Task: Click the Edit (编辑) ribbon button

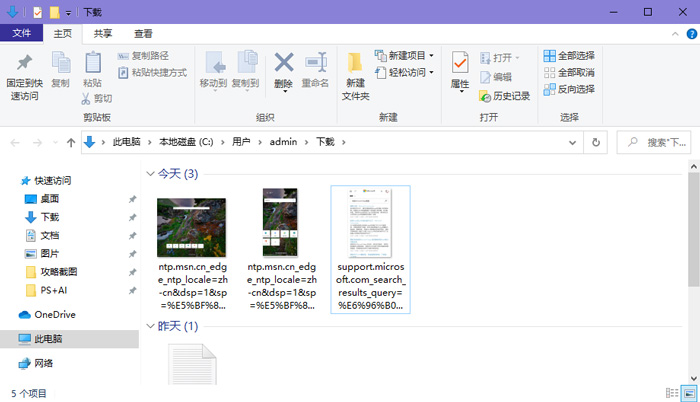Action: tap(496, 77)
